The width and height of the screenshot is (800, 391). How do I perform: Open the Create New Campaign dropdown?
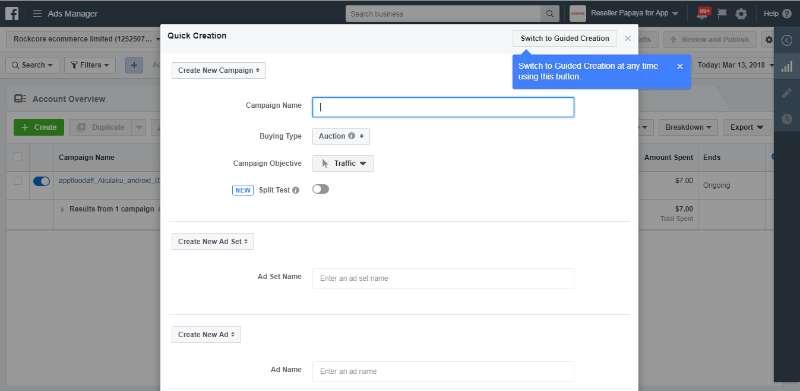coord(218,70)
